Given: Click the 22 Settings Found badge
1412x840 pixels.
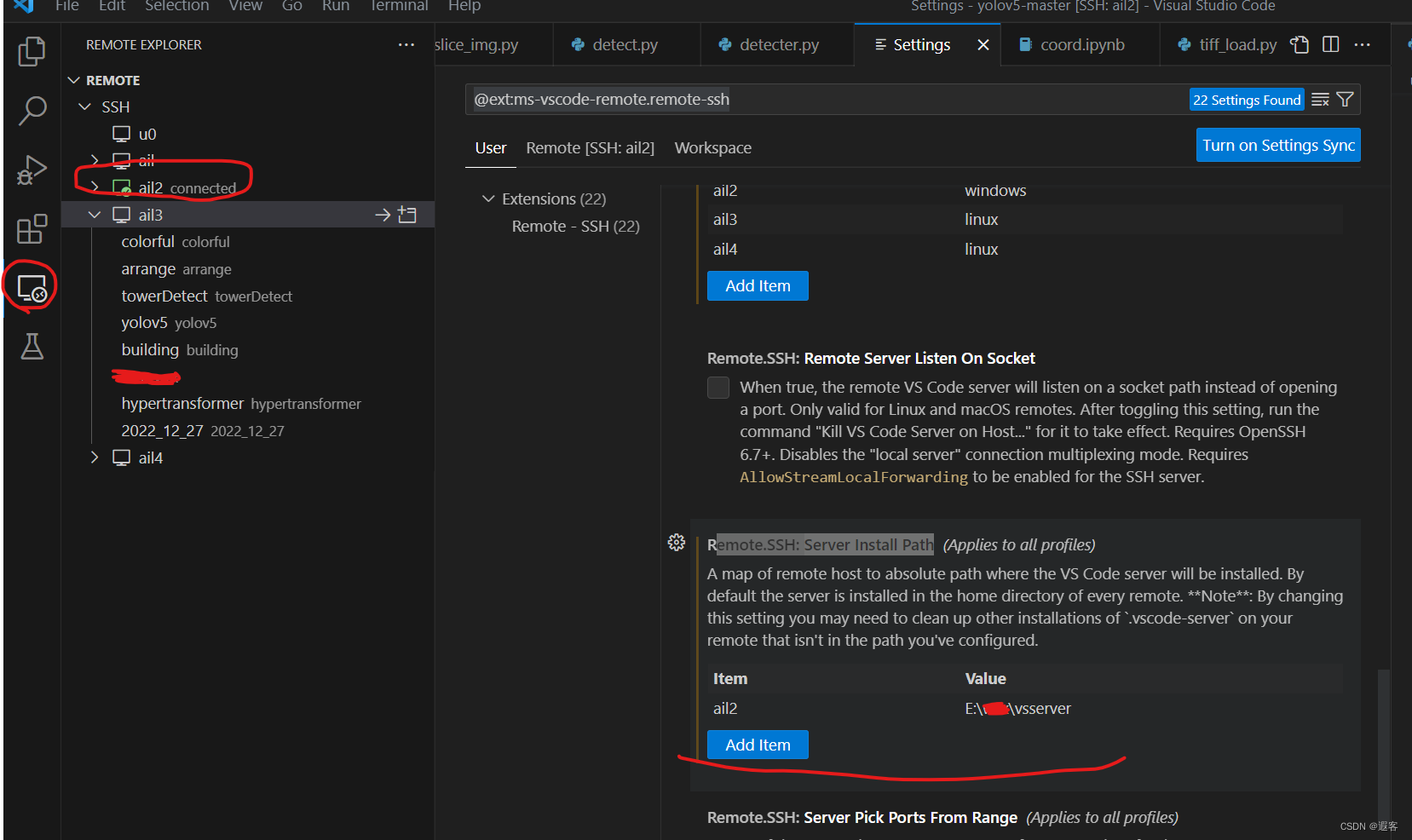Looking at the screenshot, I should (1247, 100).
